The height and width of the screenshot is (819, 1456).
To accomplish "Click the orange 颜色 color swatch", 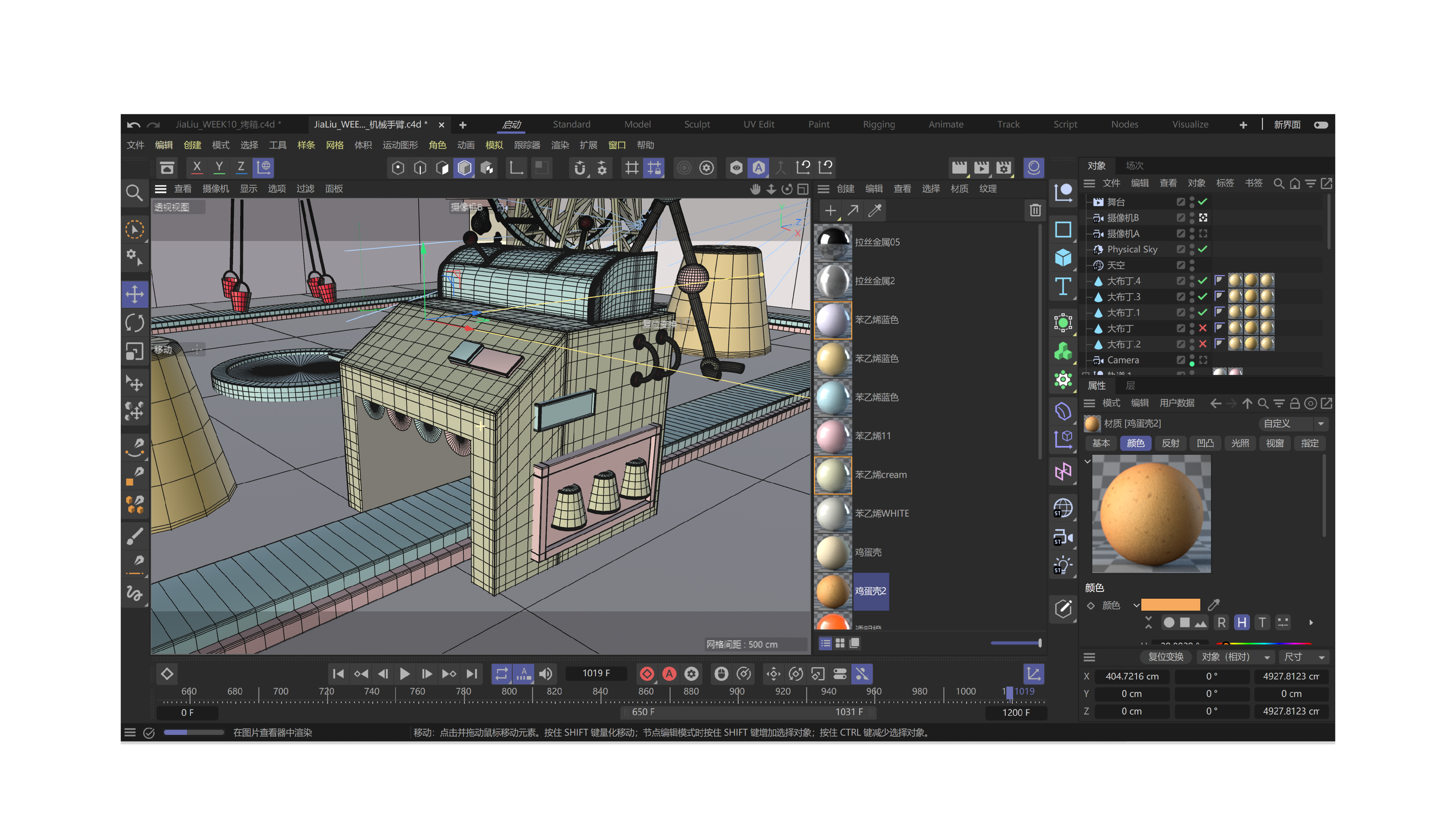I will point(1170,605).
